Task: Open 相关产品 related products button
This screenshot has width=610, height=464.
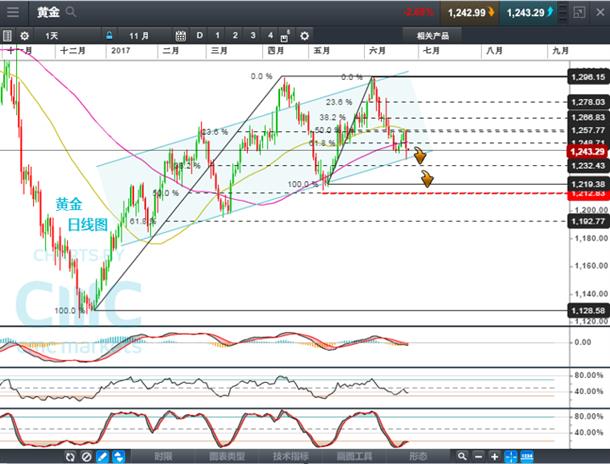Action: [x=432, y=36]
